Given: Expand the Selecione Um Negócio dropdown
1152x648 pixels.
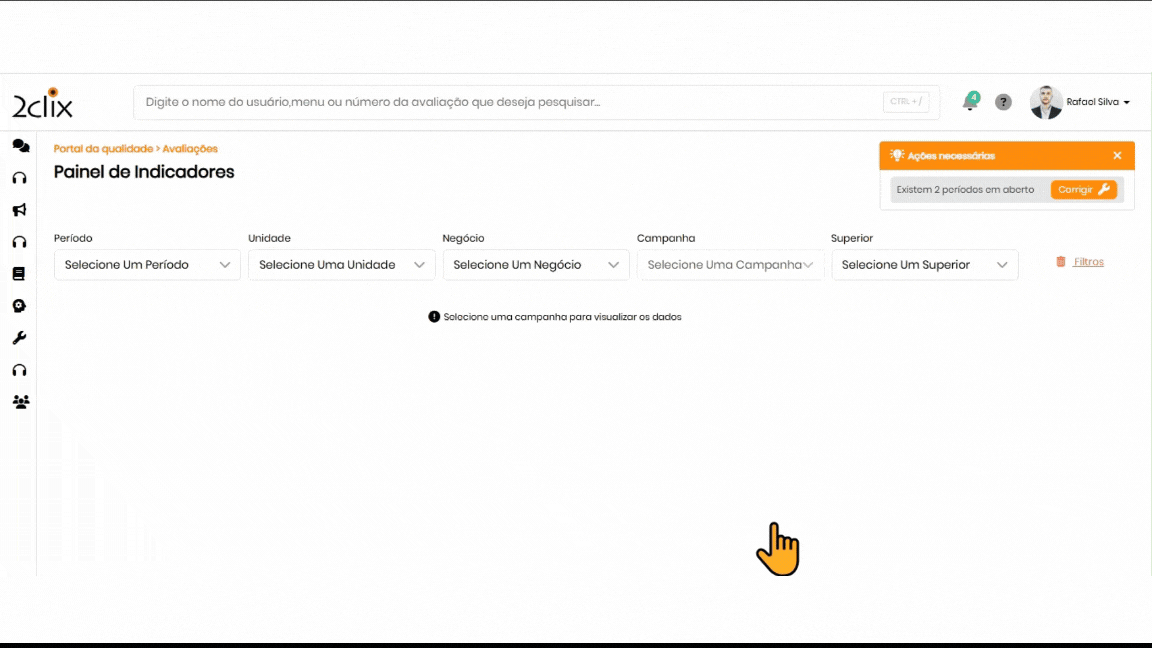Looking at the screenshot, I should pyautogui.click(x=535, y=265).
